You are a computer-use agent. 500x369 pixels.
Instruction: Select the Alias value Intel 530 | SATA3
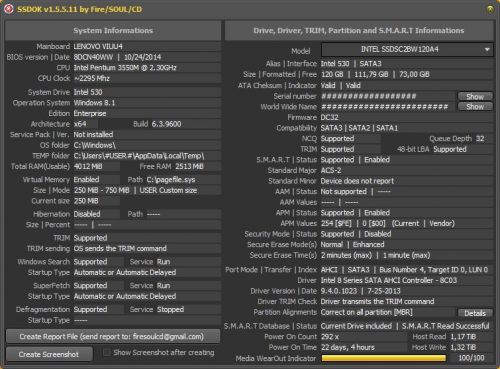(351, 64)
